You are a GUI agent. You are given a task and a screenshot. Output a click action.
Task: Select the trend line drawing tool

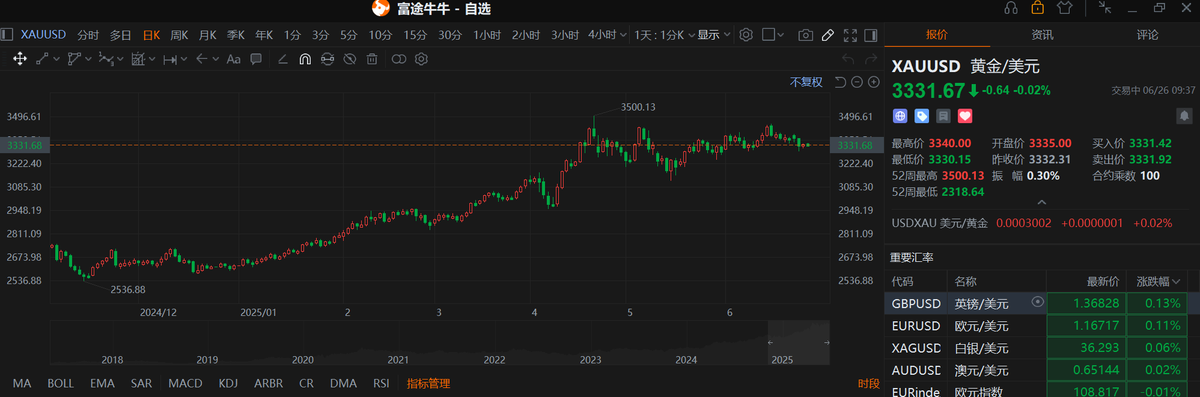[x=42, y=59]
